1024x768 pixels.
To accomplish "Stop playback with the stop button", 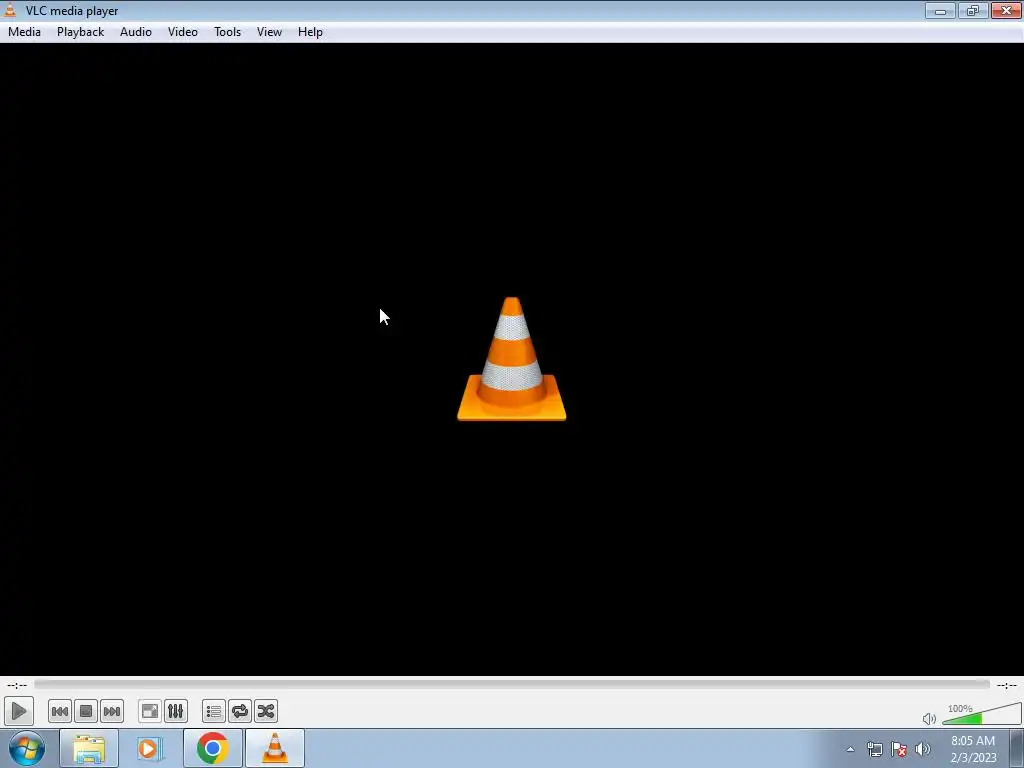I will pos(86,711).
